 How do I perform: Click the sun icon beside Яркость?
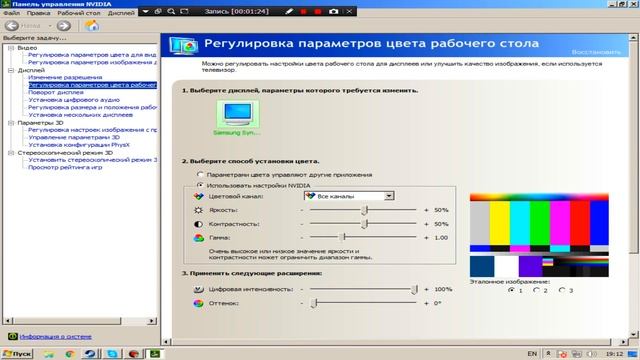pyautogui.click(x=198, y=210)
